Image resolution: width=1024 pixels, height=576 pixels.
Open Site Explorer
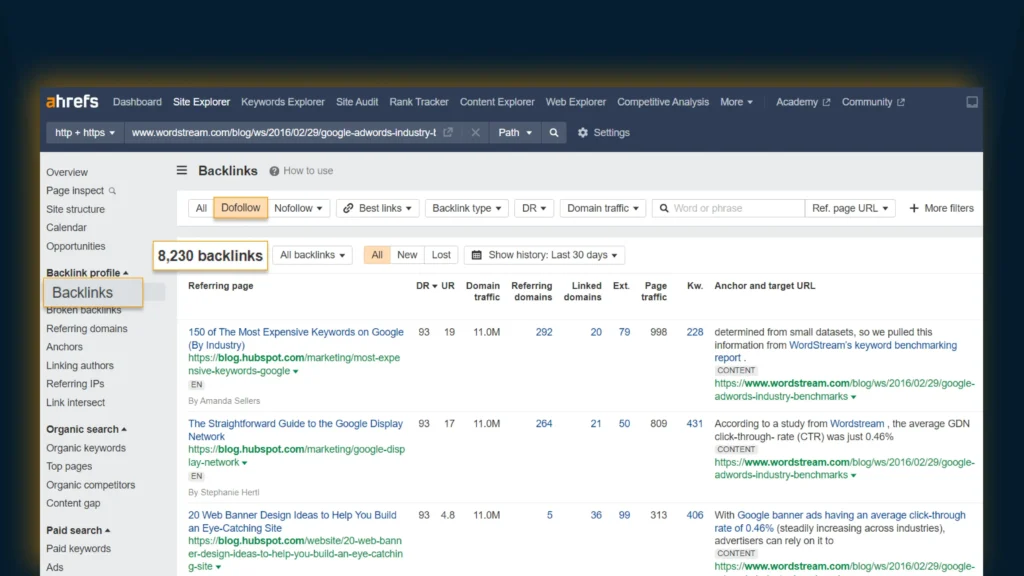pyautogui.click(x=201, y=102)
